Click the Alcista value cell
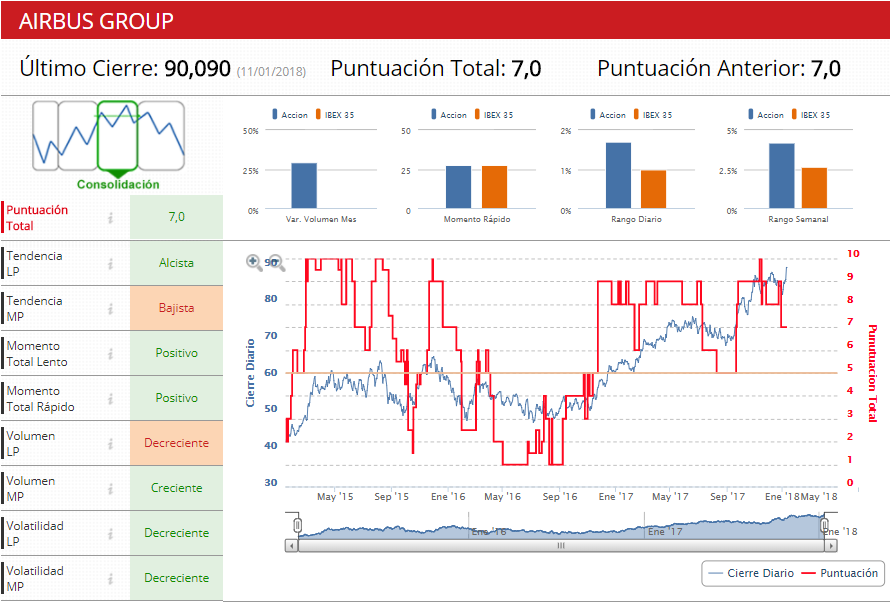This screenshot has width=892, height=602. (x=176, y=263)
